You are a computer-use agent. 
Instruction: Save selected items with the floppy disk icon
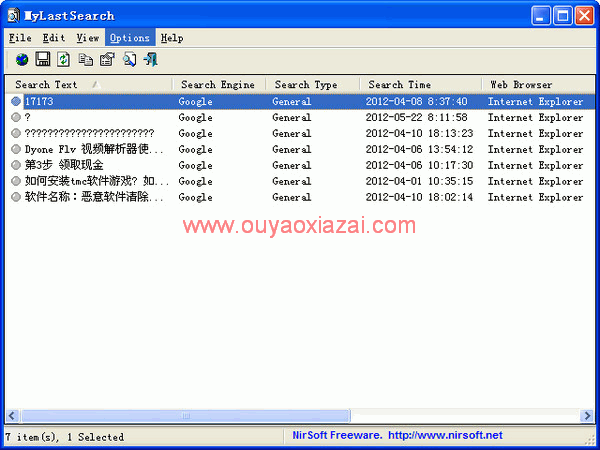[x=43, y=60]
